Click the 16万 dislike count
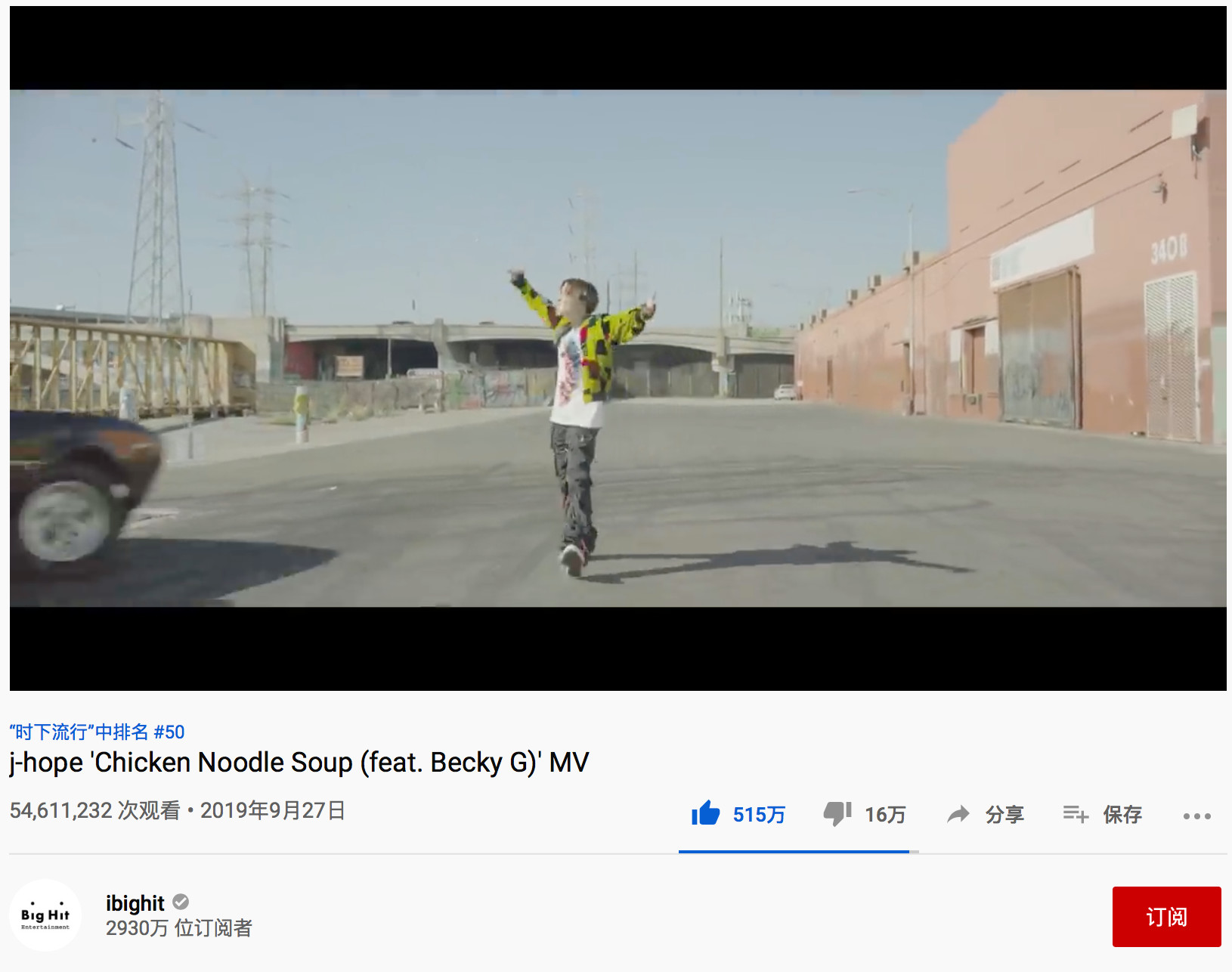Screen dimensions: 1232x972 click(x=885, y=815)
